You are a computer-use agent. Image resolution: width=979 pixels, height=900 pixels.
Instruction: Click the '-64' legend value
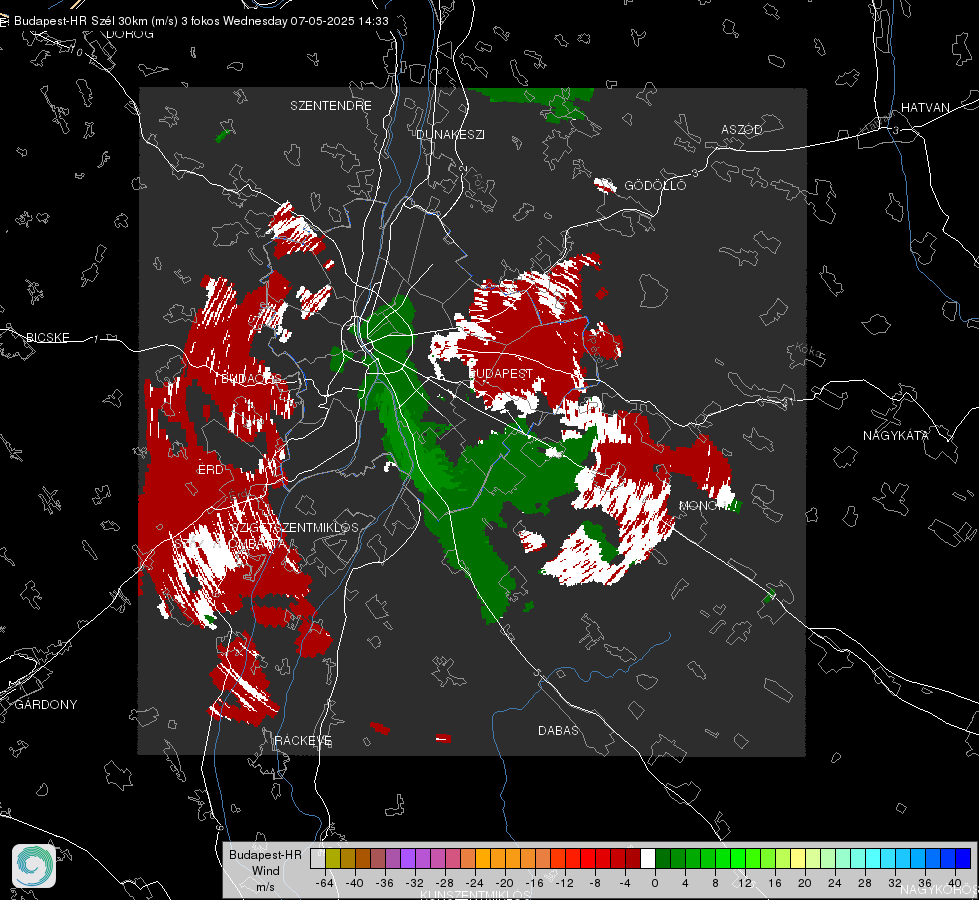click(324, 883)
